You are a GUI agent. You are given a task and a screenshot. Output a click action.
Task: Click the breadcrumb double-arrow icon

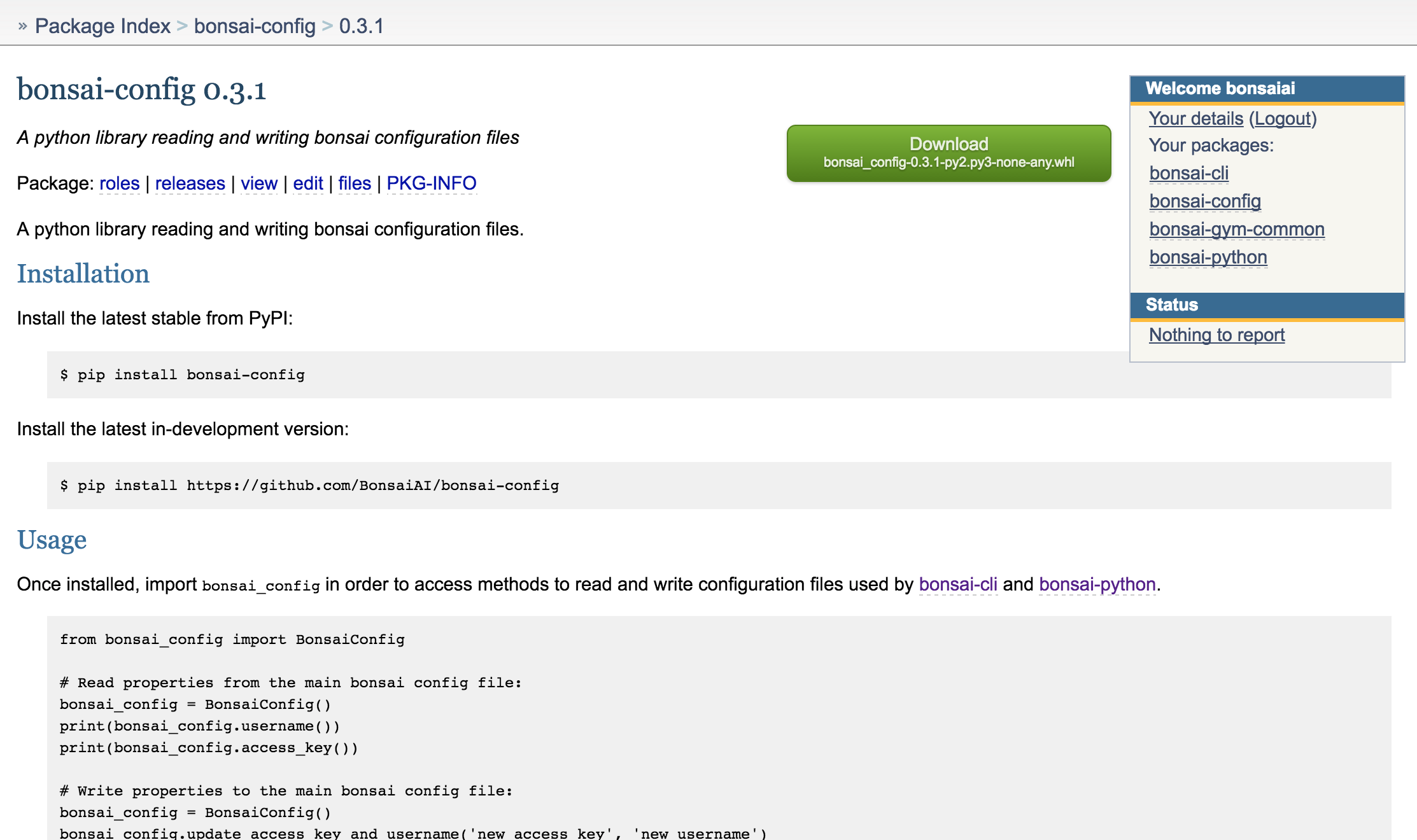[23, 26]
